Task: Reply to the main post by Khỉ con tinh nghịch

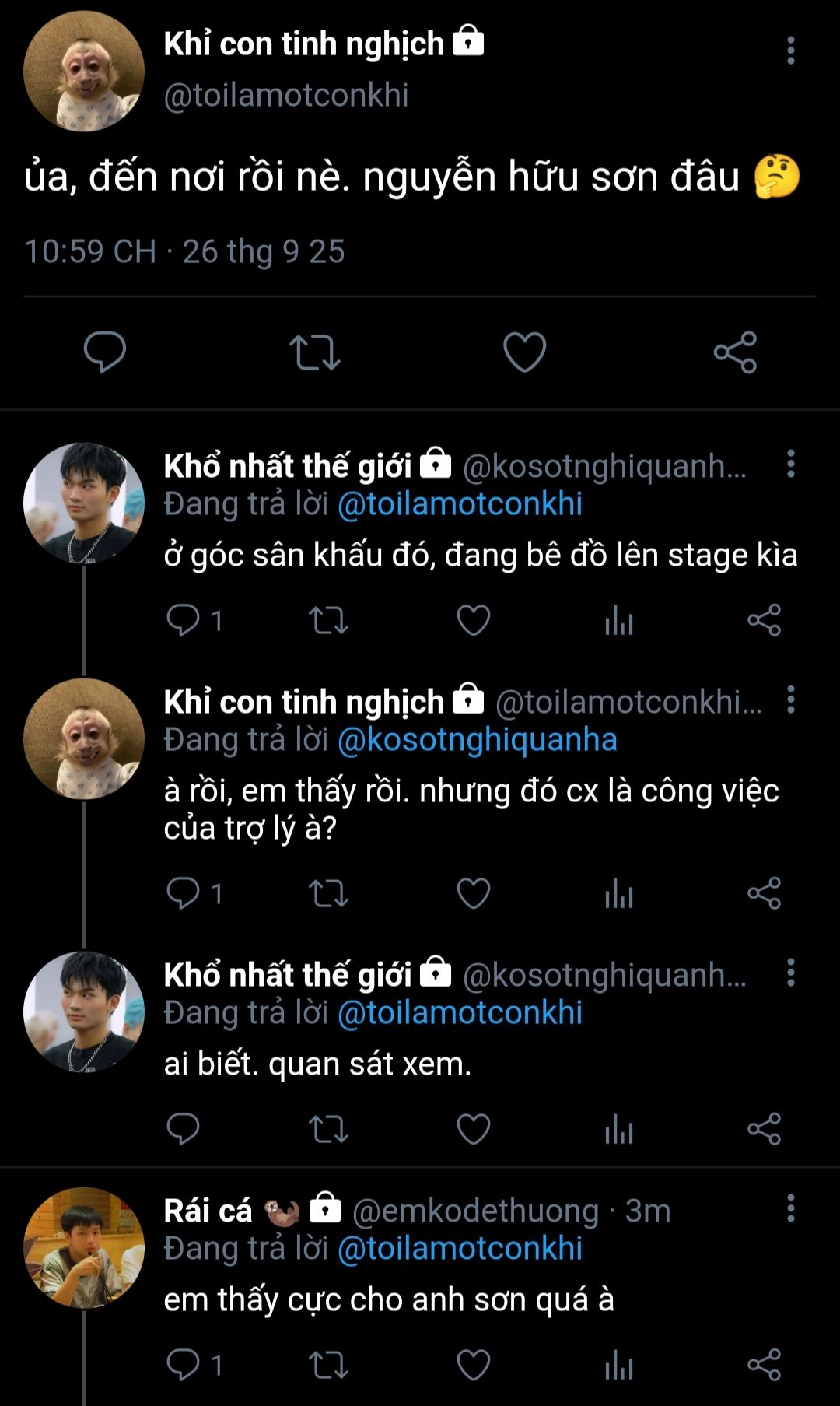Action: point(105,352)
